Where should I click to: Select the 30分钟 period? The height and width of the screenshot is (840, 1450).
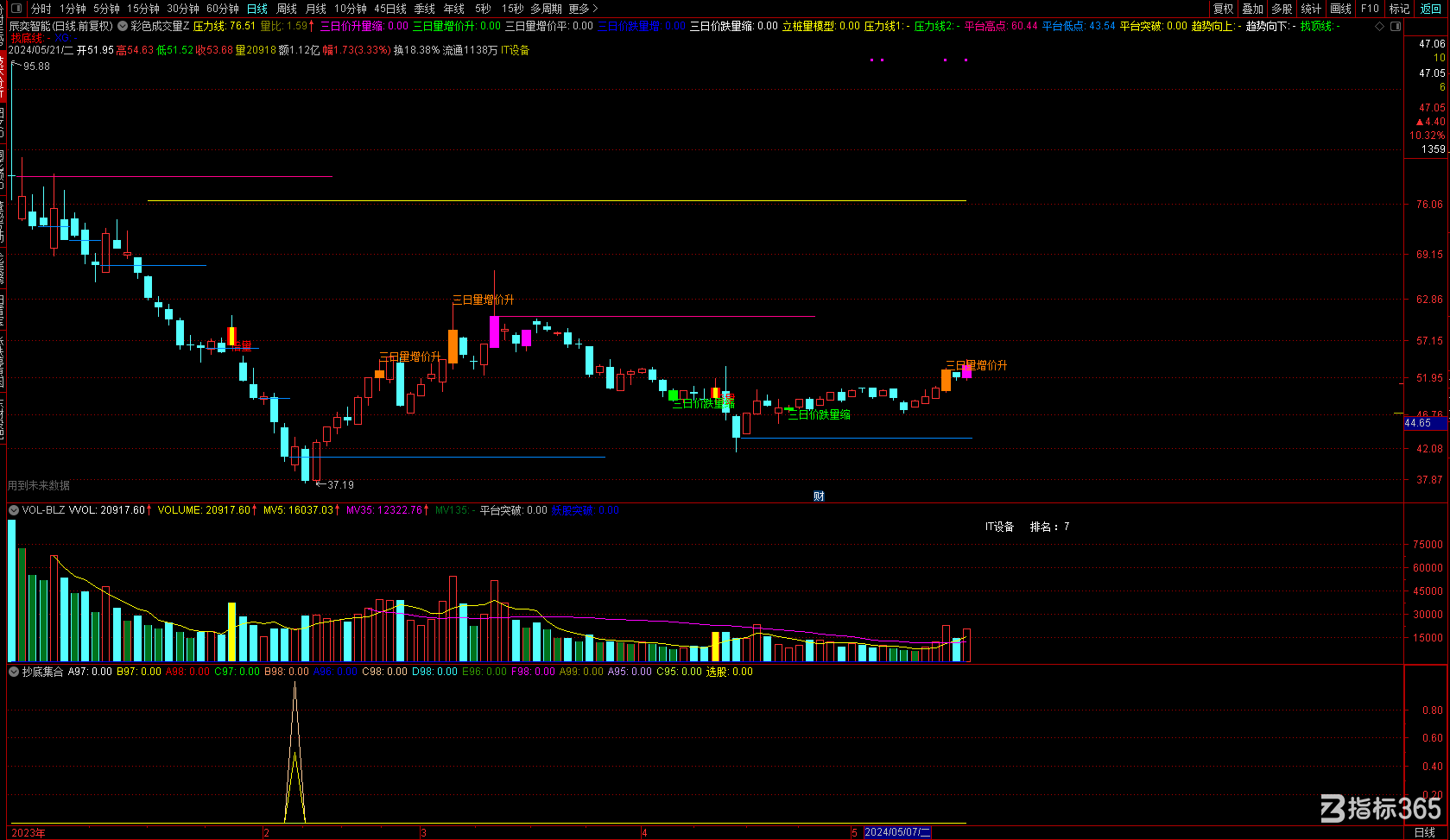point(183,9)
